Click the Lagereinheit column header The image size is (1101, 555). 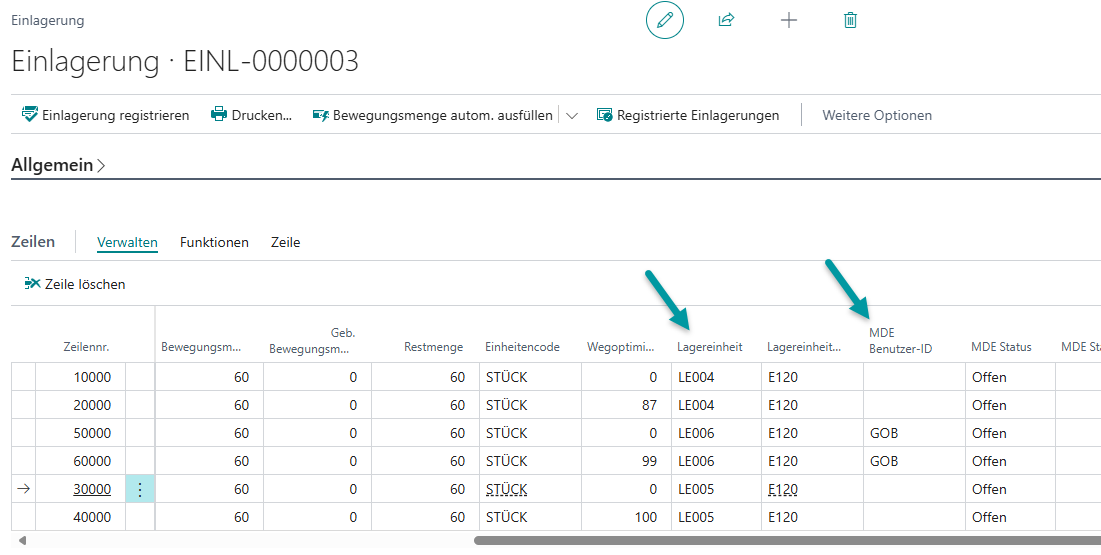tap(710, 347)
